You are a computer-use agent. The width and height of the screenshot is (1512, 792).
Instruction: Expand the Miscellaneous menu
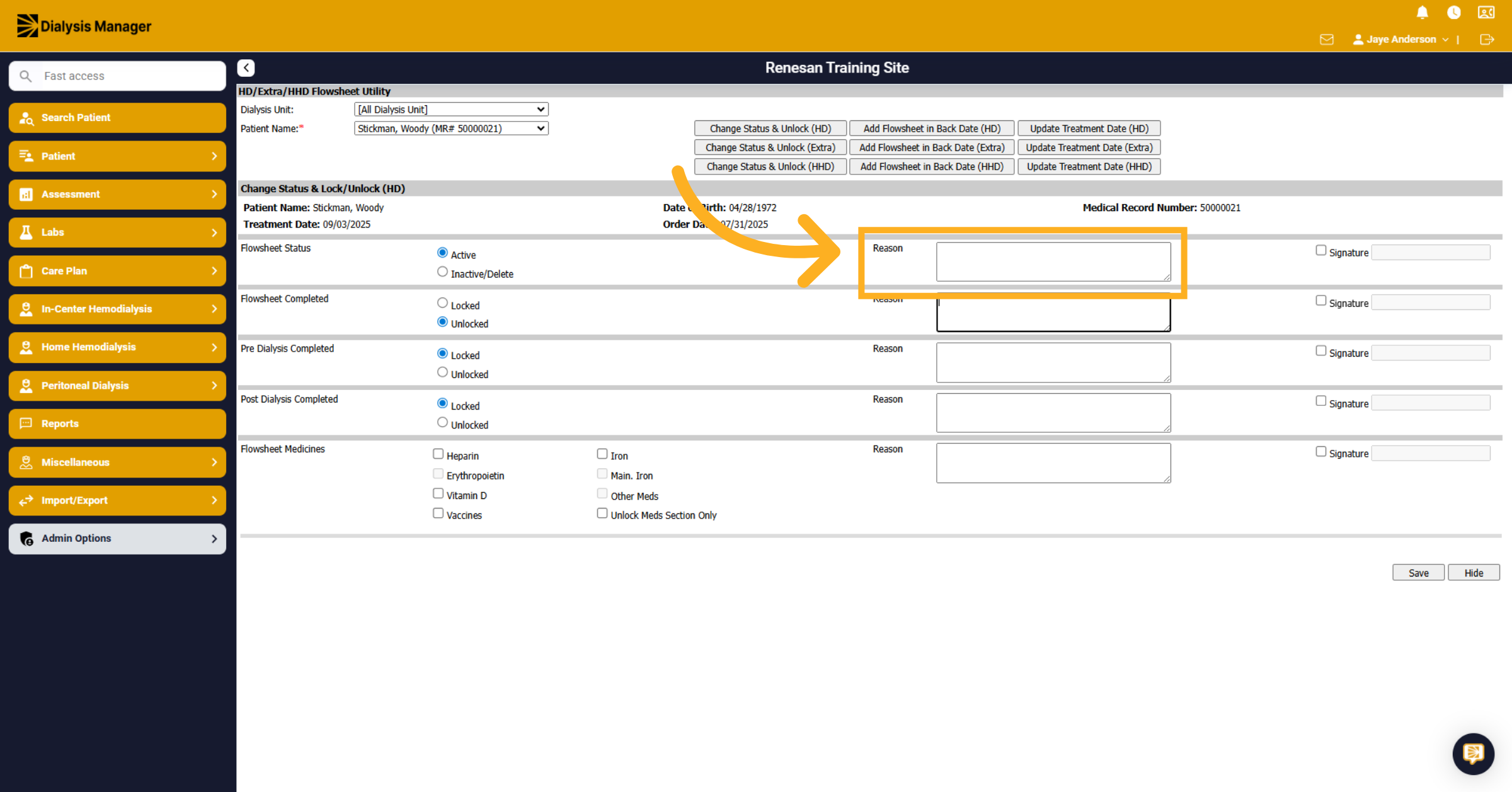pyautogui.click(x=117, y=462)
